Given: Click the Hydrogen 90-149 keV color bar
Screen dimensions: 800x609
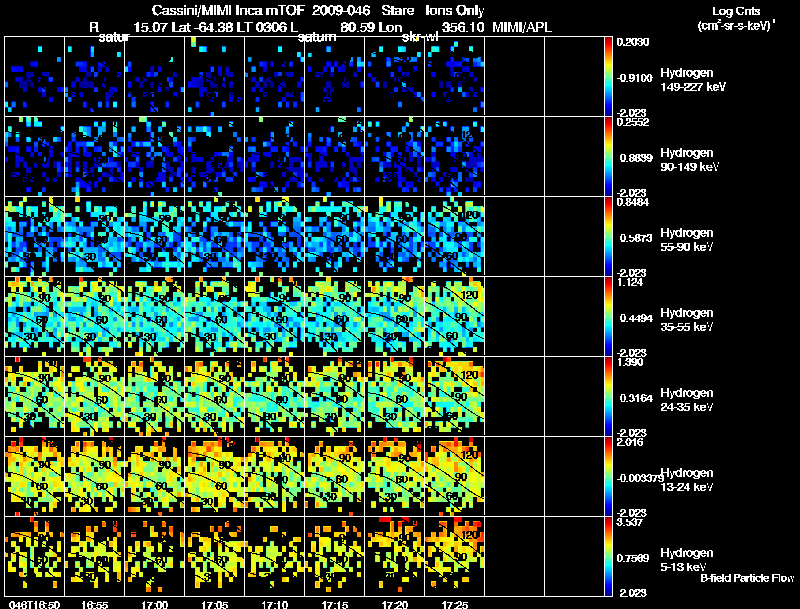Looking at the screenshot, I should pos(608,157).
